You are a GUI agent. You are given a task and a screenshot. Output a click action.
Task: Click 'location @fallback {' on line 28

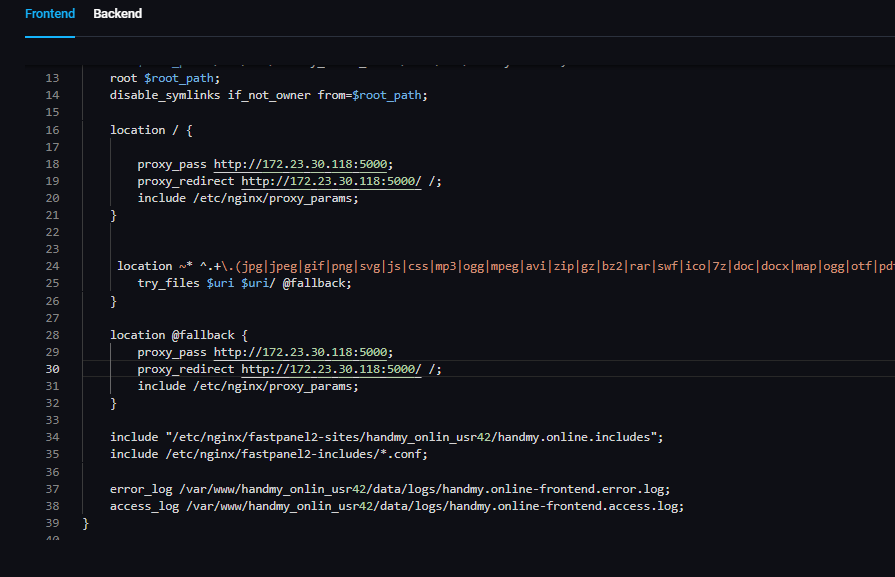179,335
